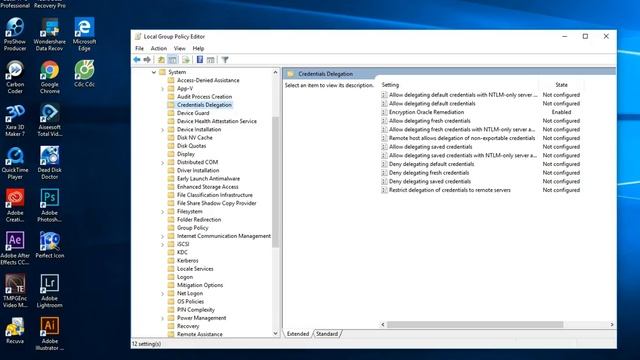Select Encryption Oracle Remediation setting

coord(426,112)
